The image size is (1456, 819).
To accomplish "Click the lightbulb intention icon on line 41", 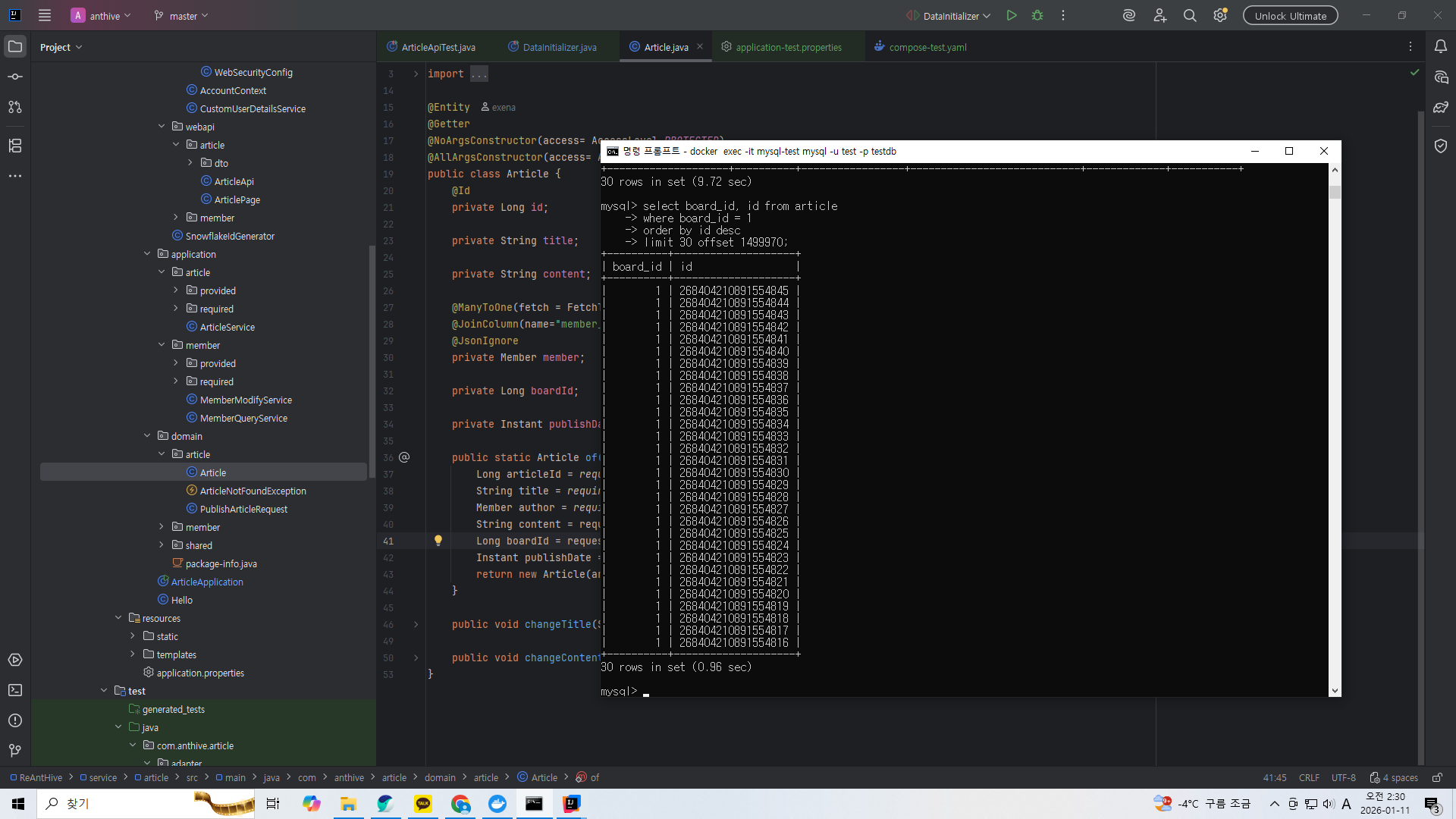I will click(438, 540).
